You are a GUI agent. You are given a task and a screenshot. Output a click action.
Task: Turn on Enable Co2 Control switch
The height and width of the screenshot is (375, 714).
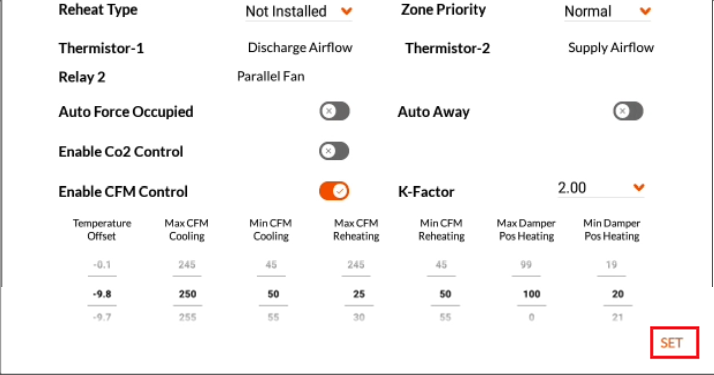tap(334, 151)
